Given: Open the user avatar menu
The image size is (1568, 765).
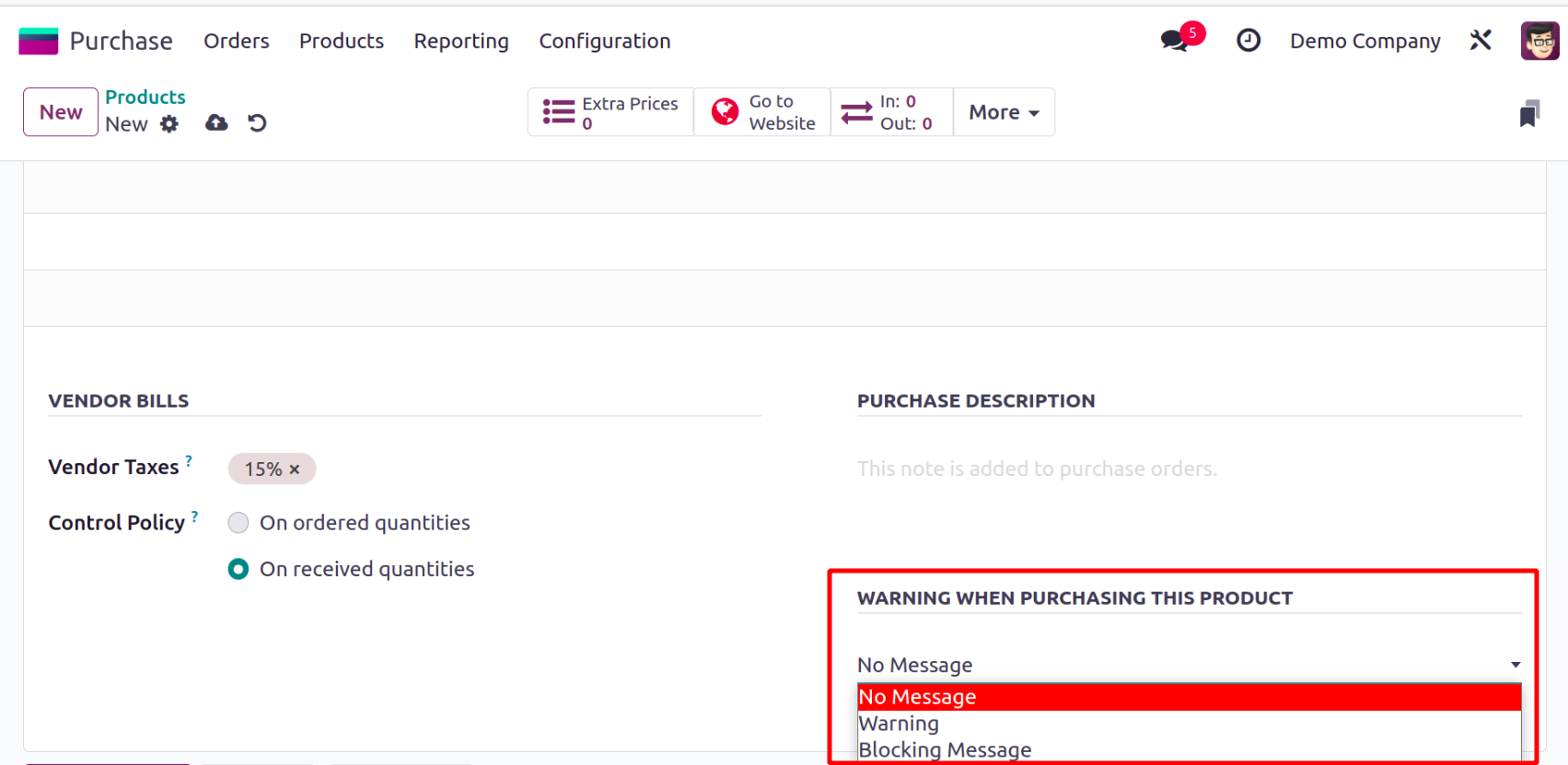Looking at the screenshot, I should click(x=1539, y=41).
